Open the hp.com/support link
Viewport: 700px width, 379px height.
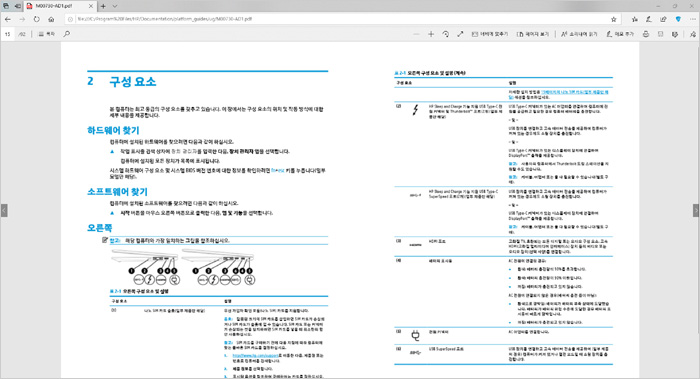[x=255, y=355]
